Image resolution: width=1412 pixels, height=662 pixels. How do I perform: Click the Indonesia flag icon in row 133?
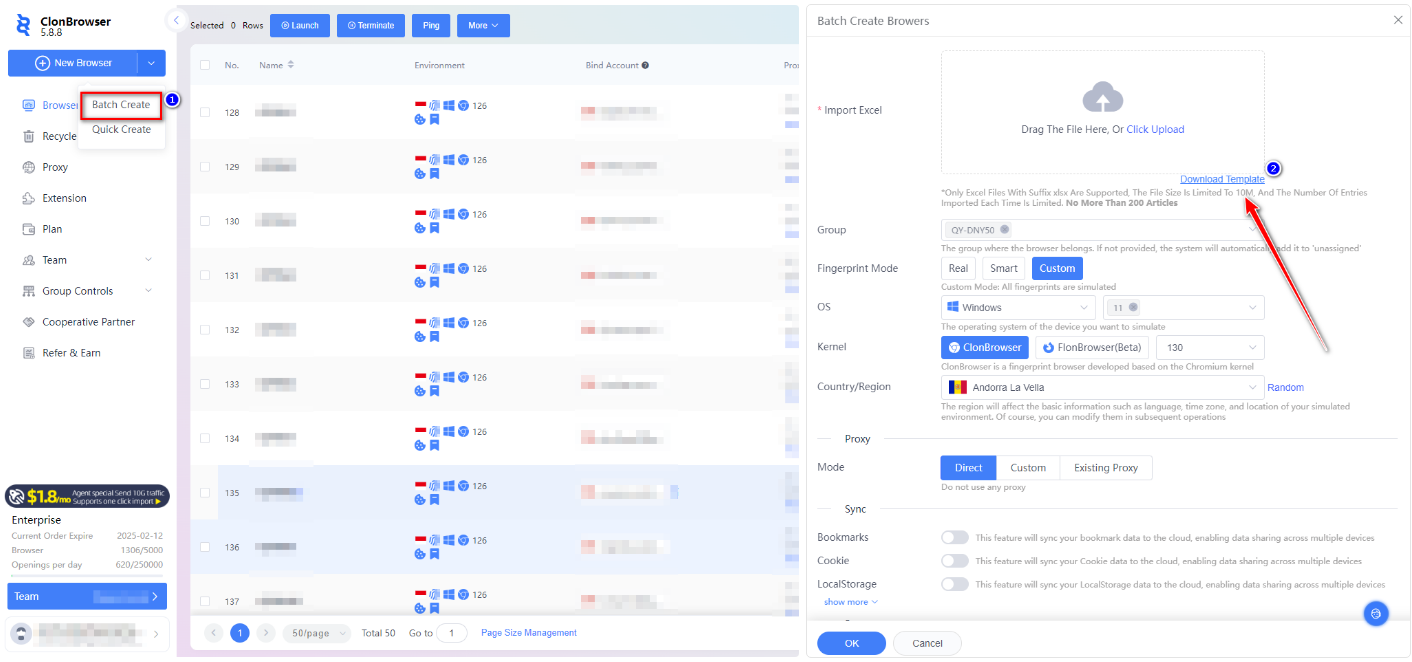tap(420, 376)
